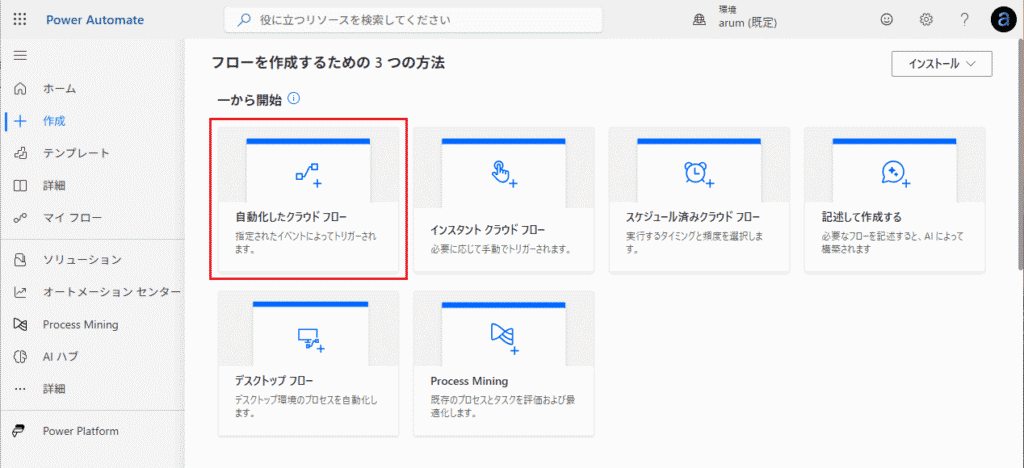1024x468 pixels.
Task: Click the マイ フロー flow icon
Action: (x=20, y=217)
